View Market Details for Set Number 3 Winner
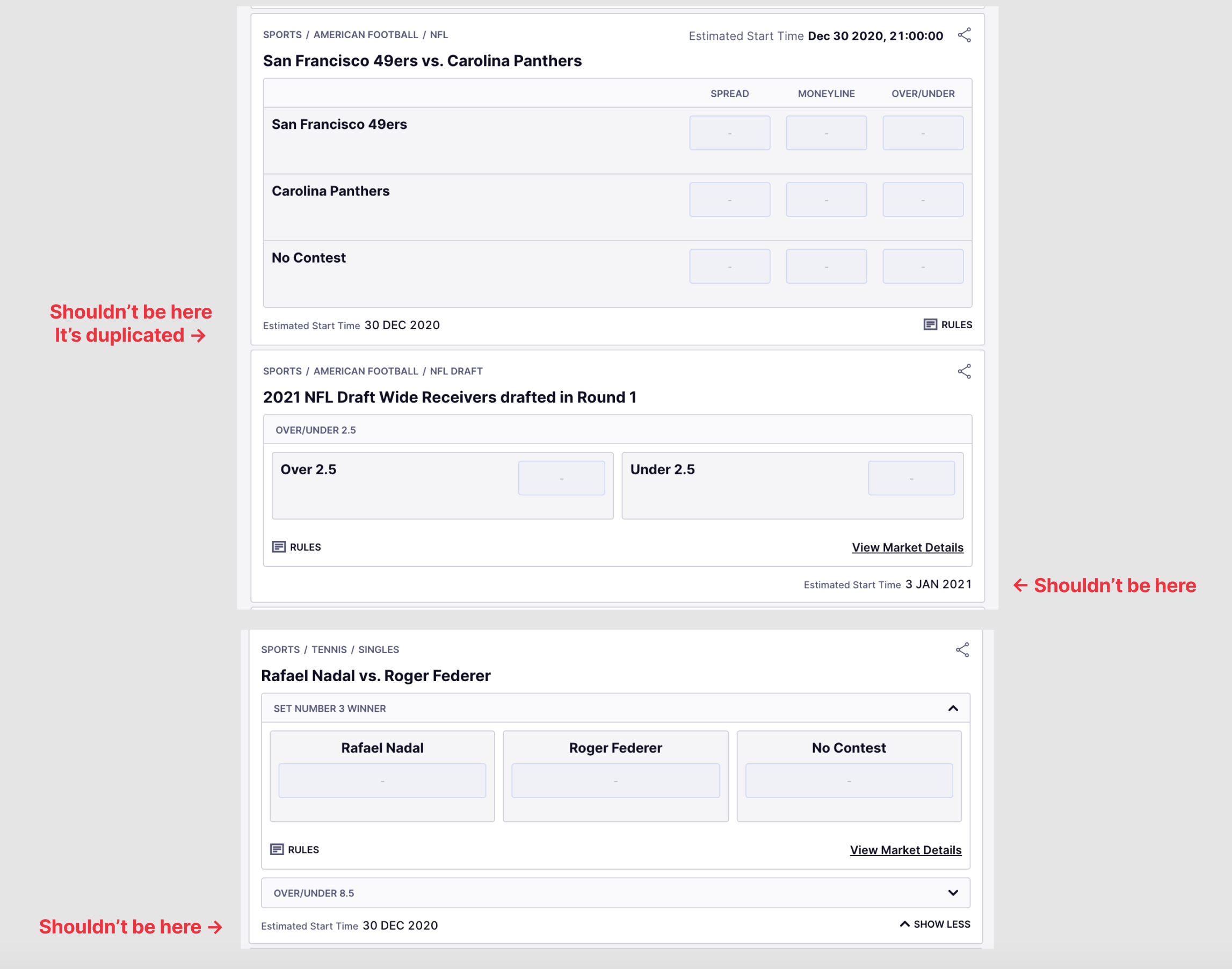1232x969 pixels. point(905,850)
